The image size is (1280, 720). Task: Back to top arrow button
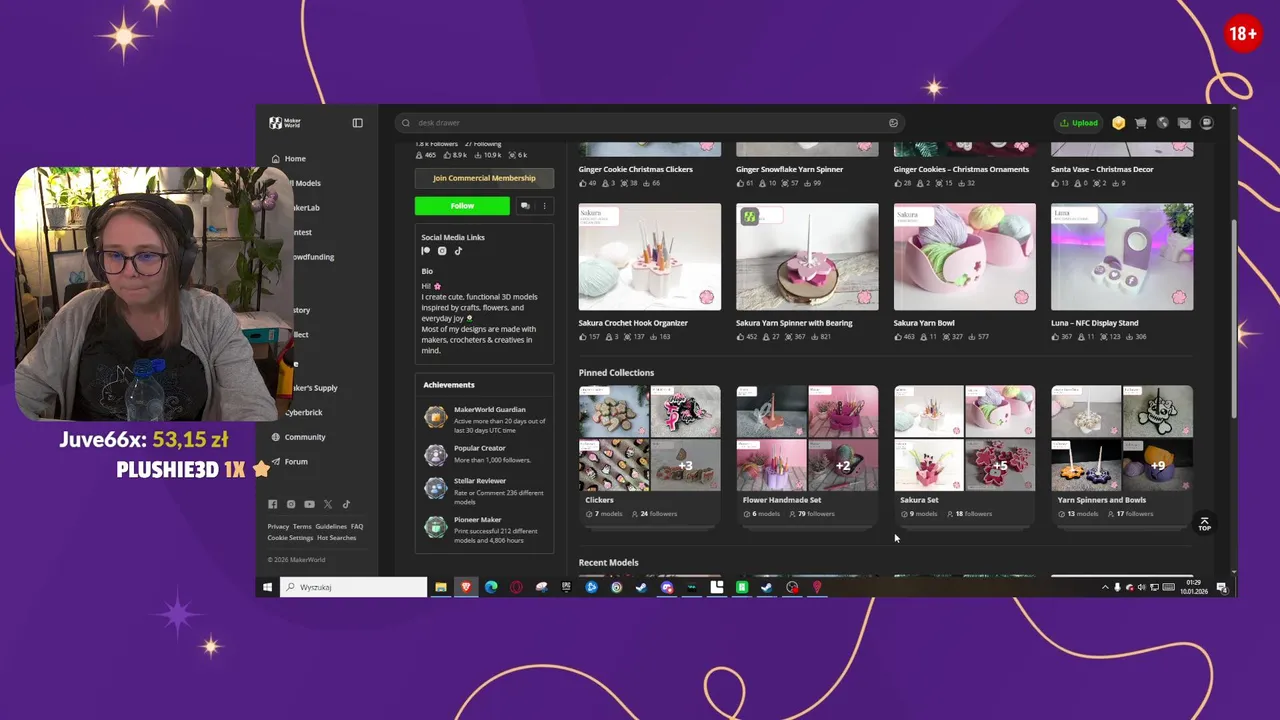1204,524
